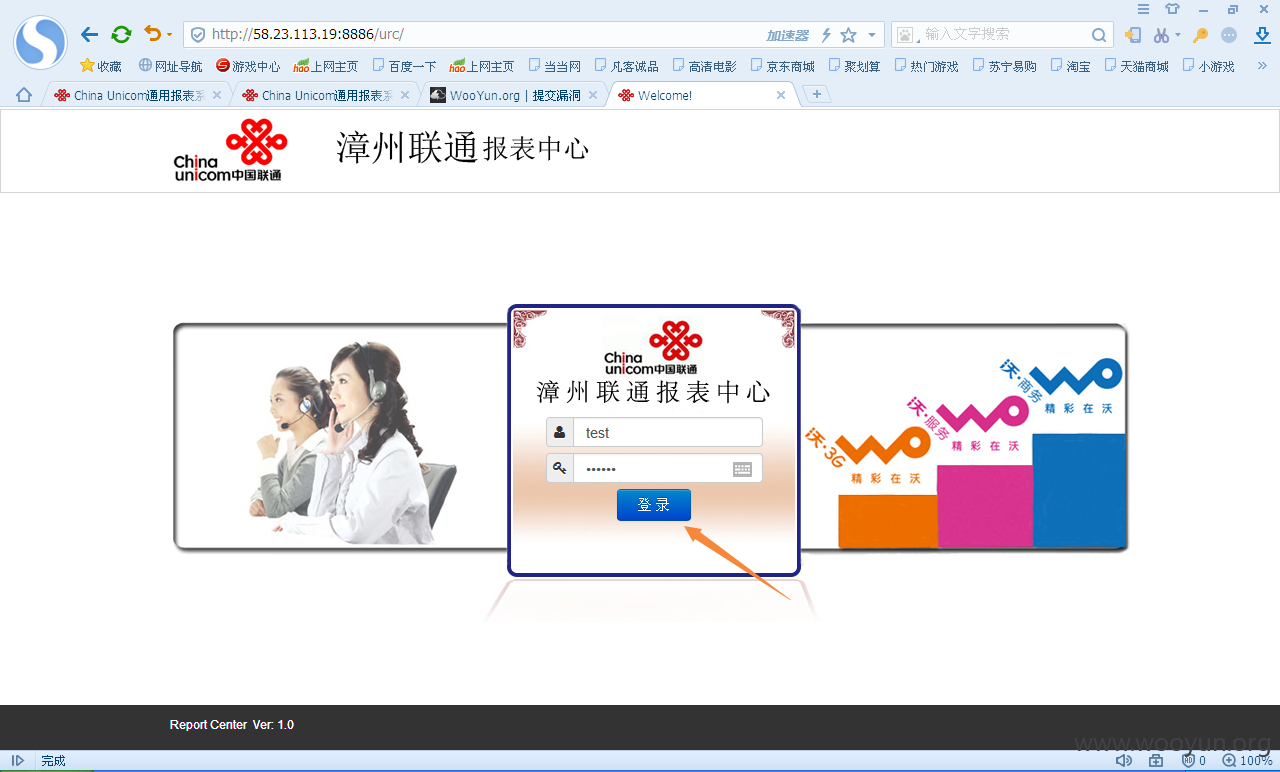
Task: Open the 京东商城 bookmark
Action: 782,66
